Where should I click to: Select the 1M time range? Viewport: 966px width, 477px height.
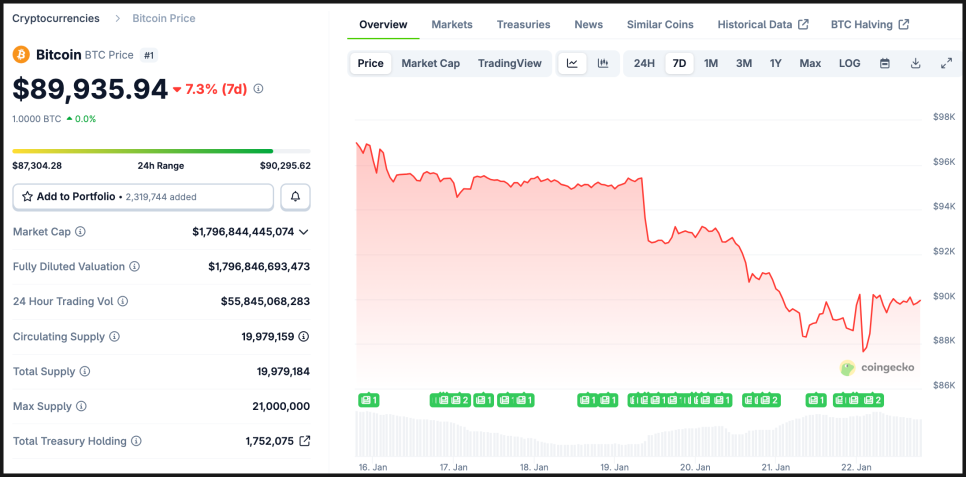(711, 64)
